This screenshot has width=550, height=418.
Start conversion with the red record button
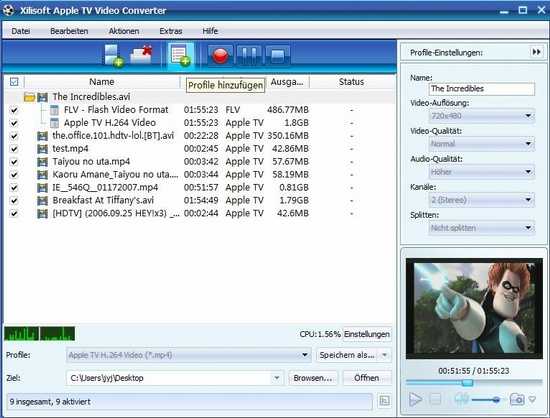point(220,56)
